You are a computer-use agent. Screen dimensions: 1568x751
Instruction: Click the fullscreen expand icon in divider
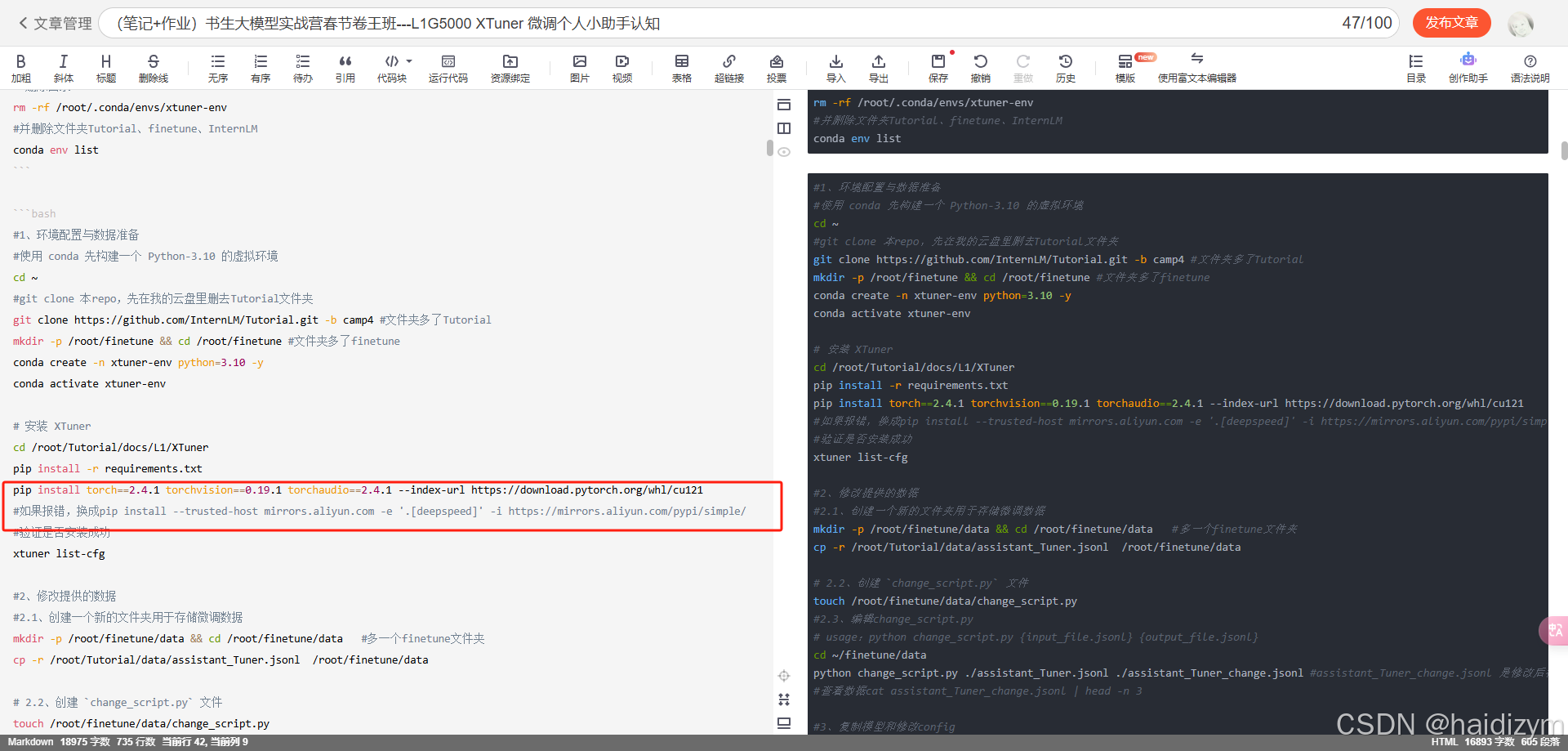pos(784,700)
